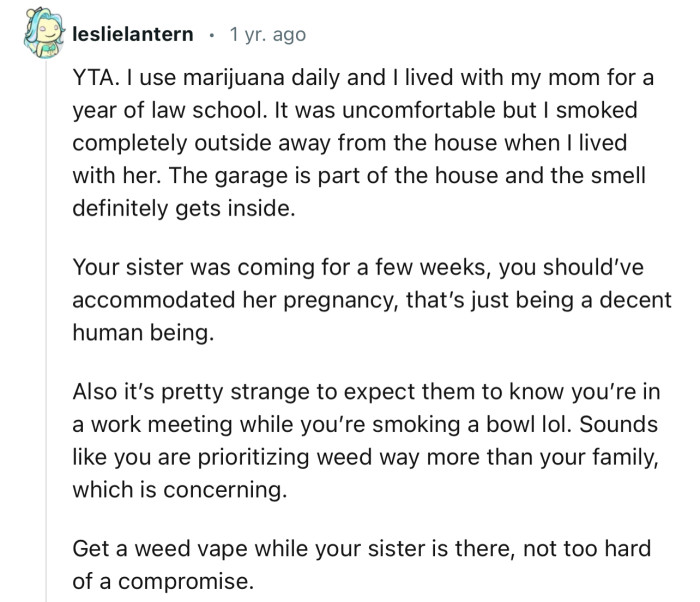Click the "1 yr. ago" timestamp
This screenshot has height=602, width=700.
tap(267, 35)
